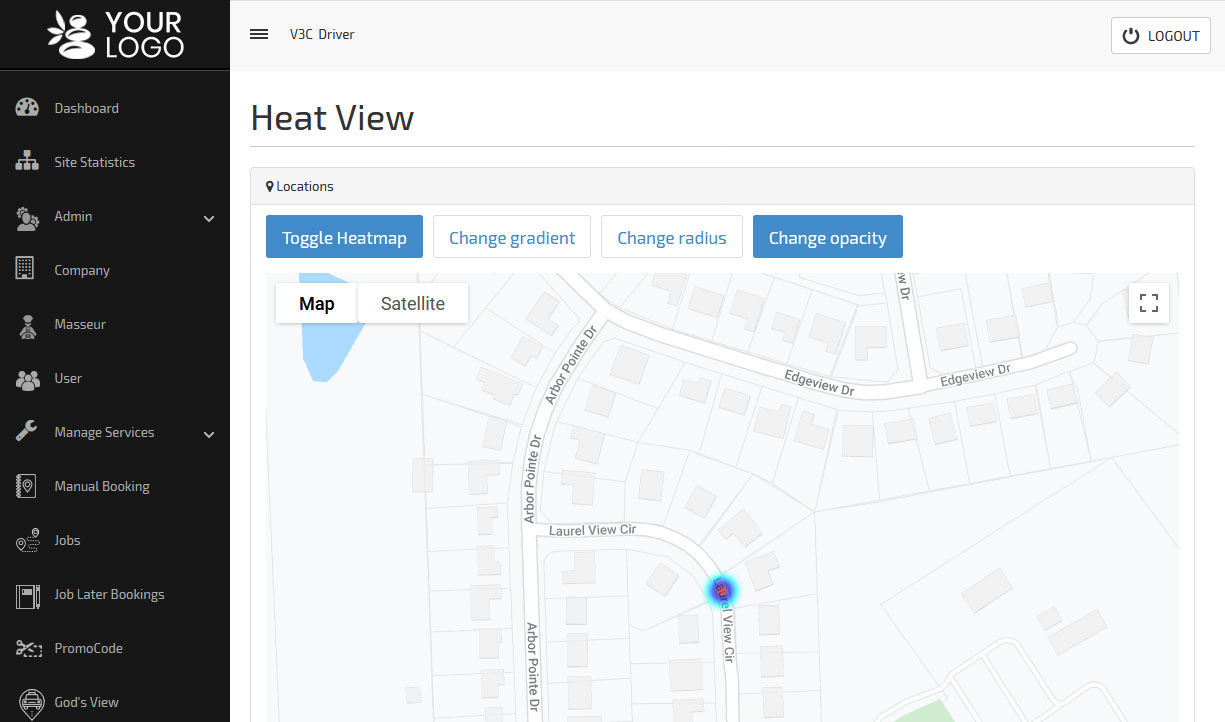Click the God's View car pin icon

coord(32,703)
